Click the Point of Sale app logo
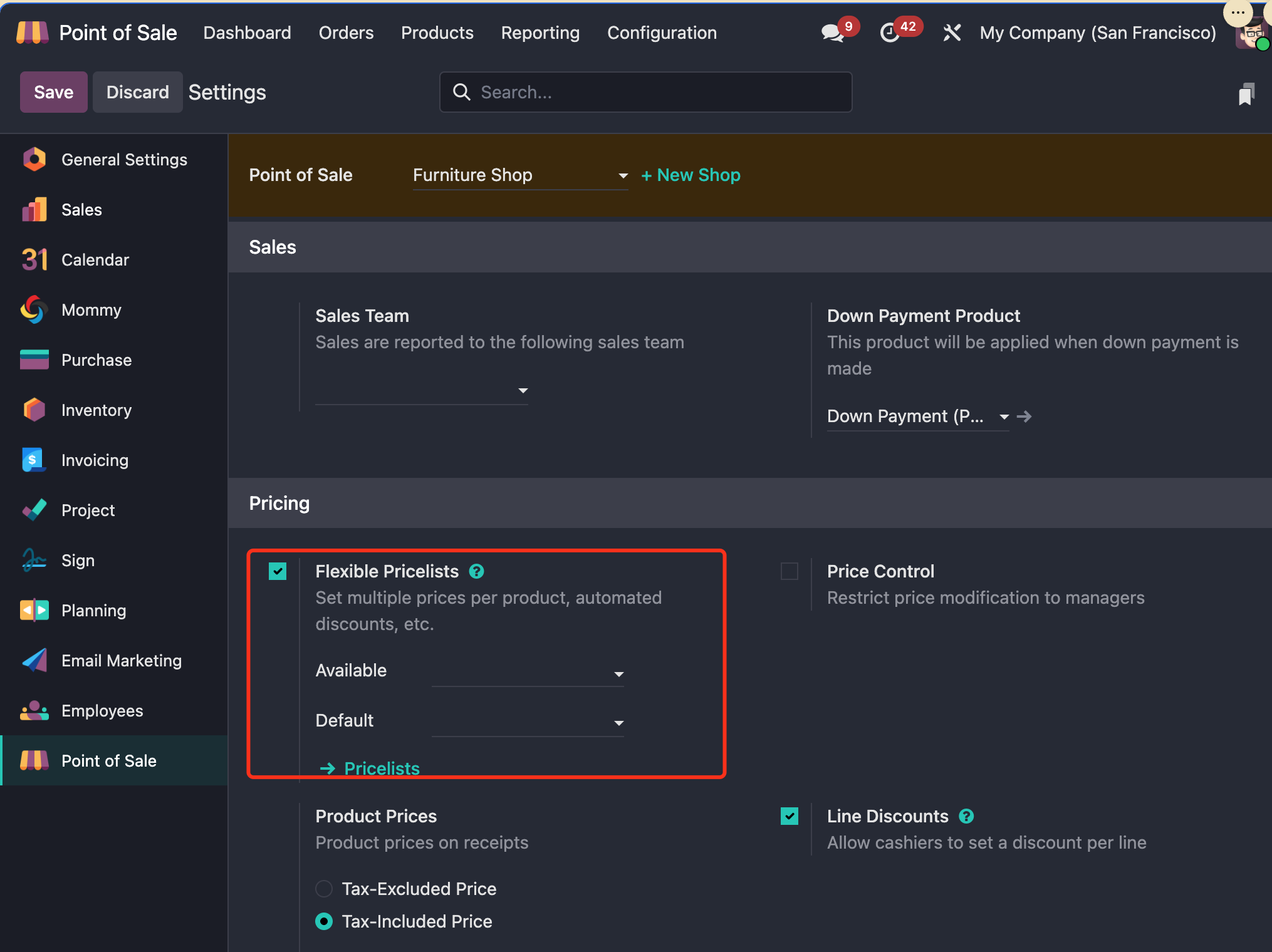Viewport: 1272px width, 952px height. coord(32,33)
